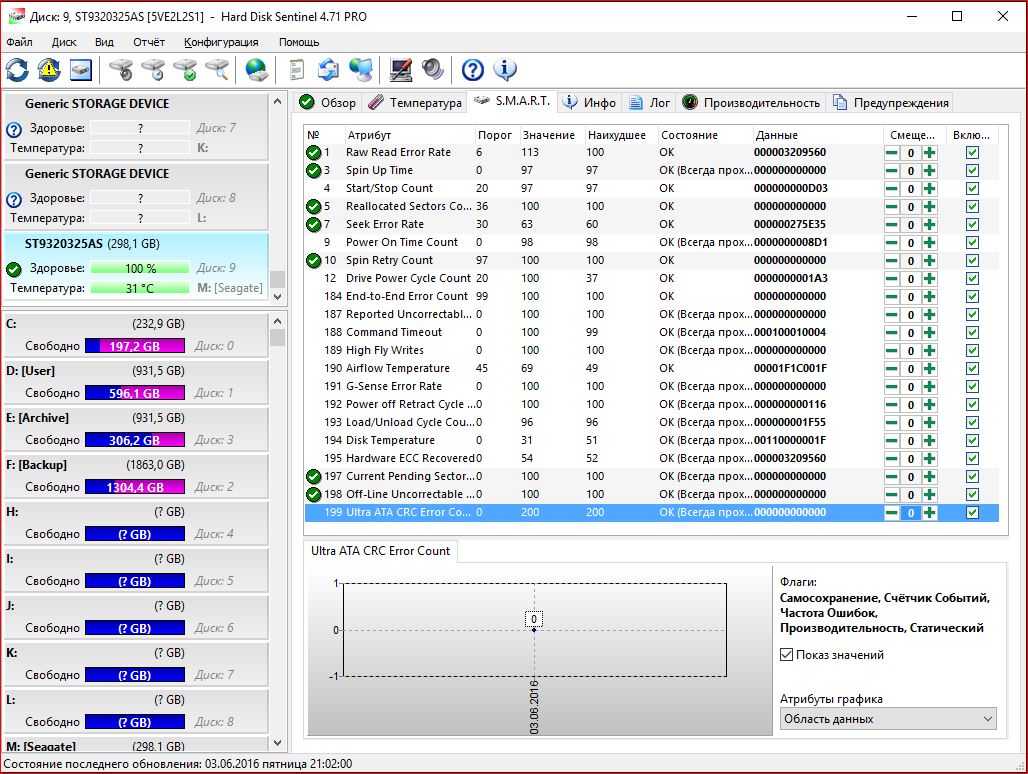Image resolution: width=1028 pixels, height=774 pixels.
Task: Open the Область данных graph attribute dropdown
Action: (888, 719)
